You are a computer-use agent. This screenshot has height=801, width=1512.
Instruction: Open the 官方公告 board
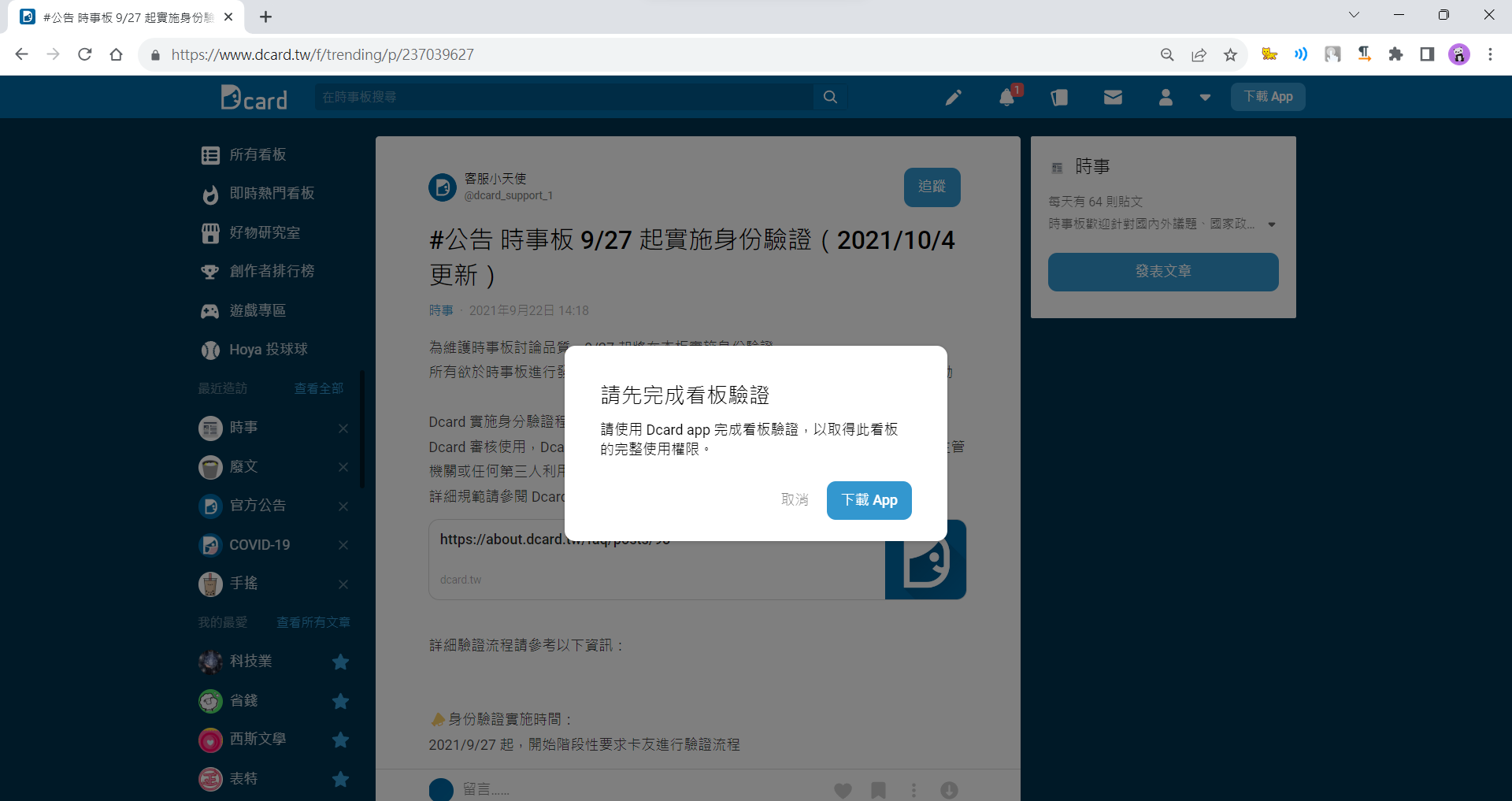pyautogui.click(x=243, y=506)
